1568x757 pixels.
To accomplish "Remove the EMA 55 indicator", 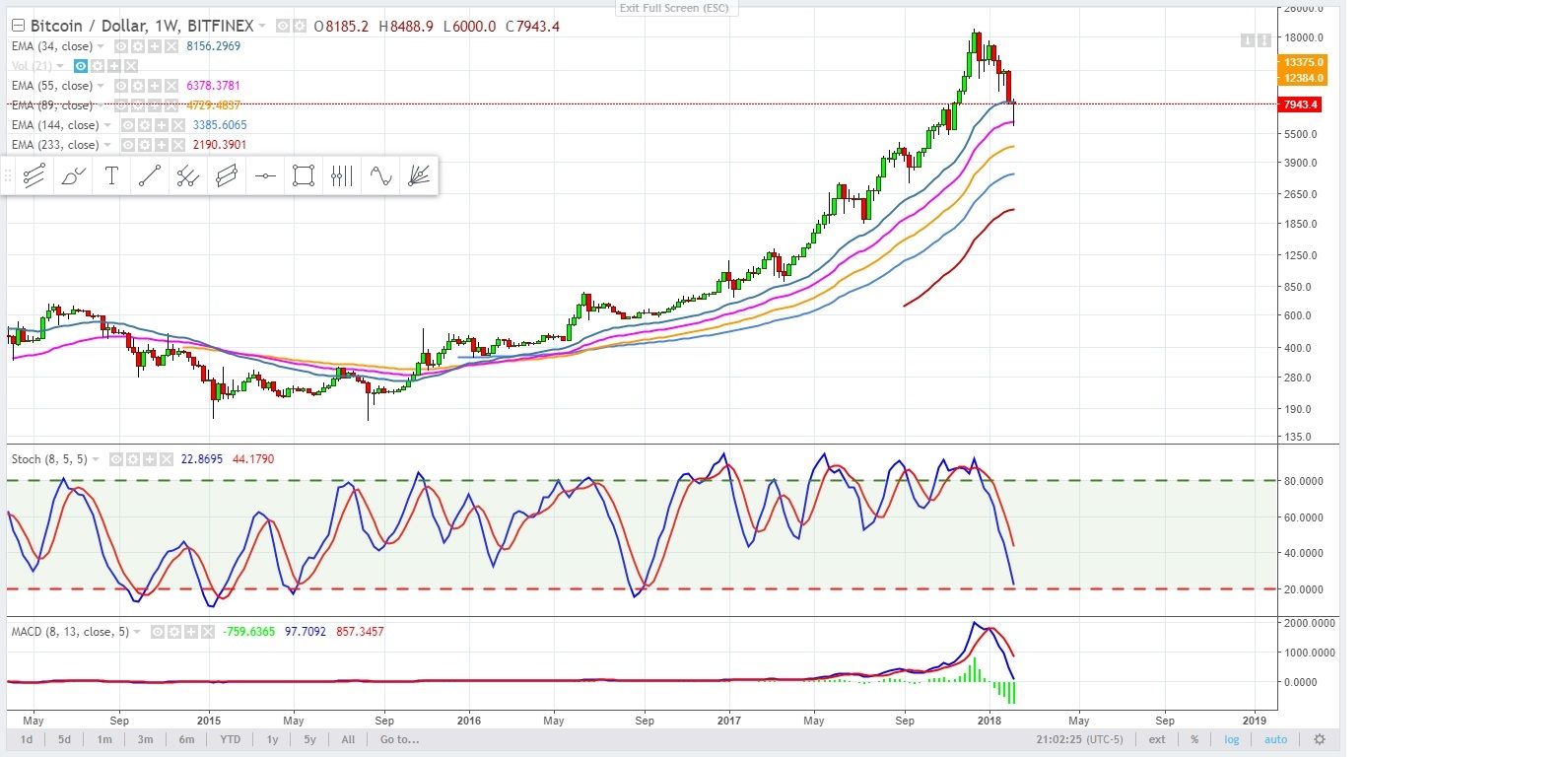I will 171,86.
